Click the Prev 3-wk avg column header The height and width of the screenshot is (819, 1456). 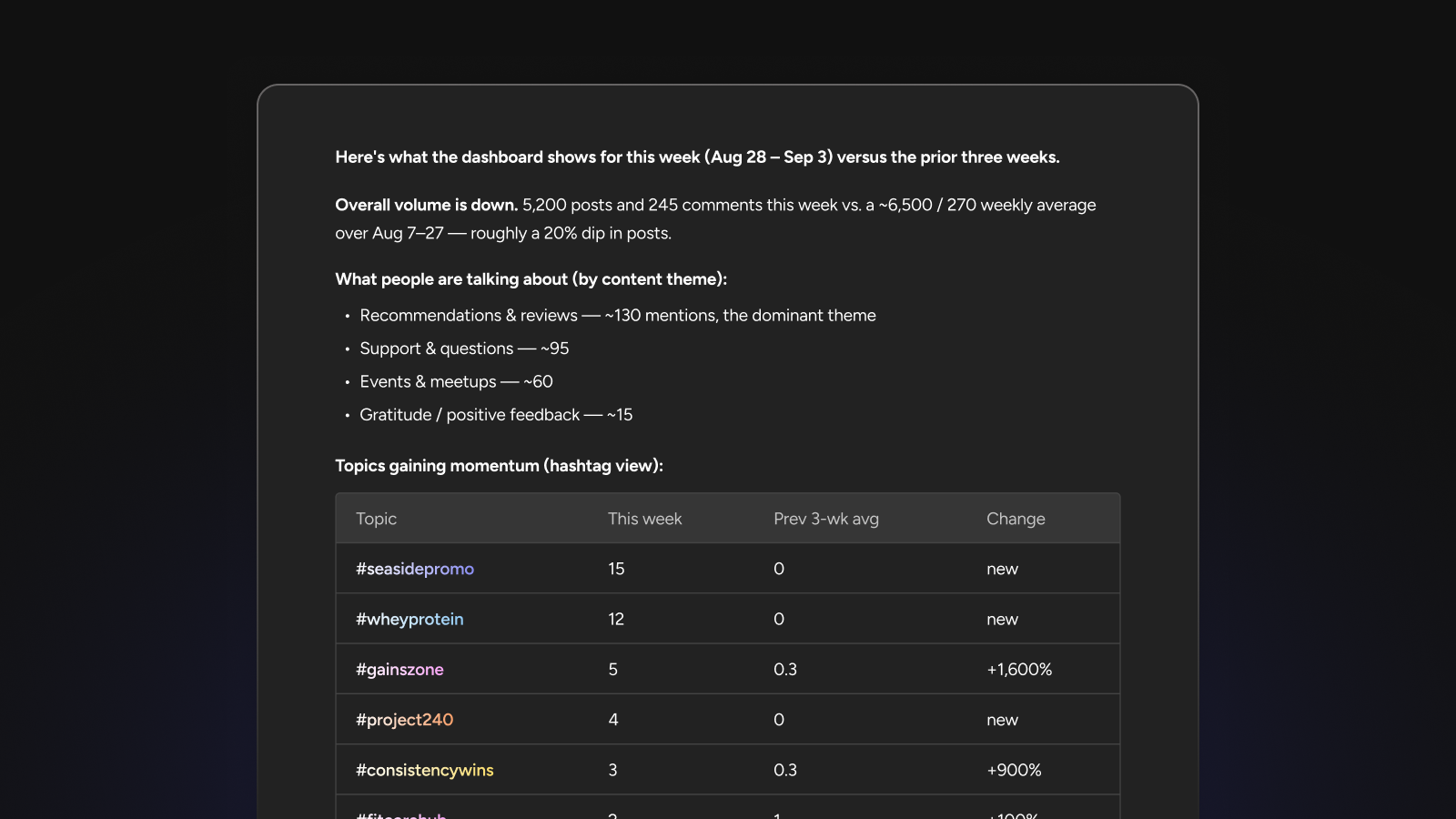826,519
